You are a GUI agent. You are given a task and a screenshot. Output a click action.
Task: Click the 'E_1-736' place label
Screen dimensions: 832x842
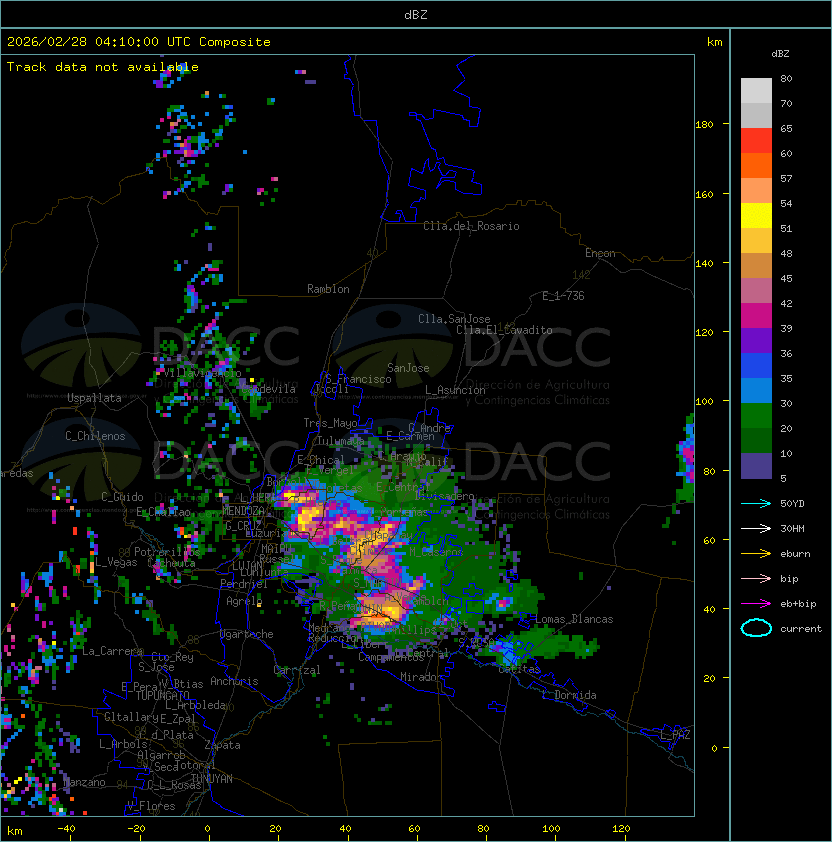tap(563, 296)
